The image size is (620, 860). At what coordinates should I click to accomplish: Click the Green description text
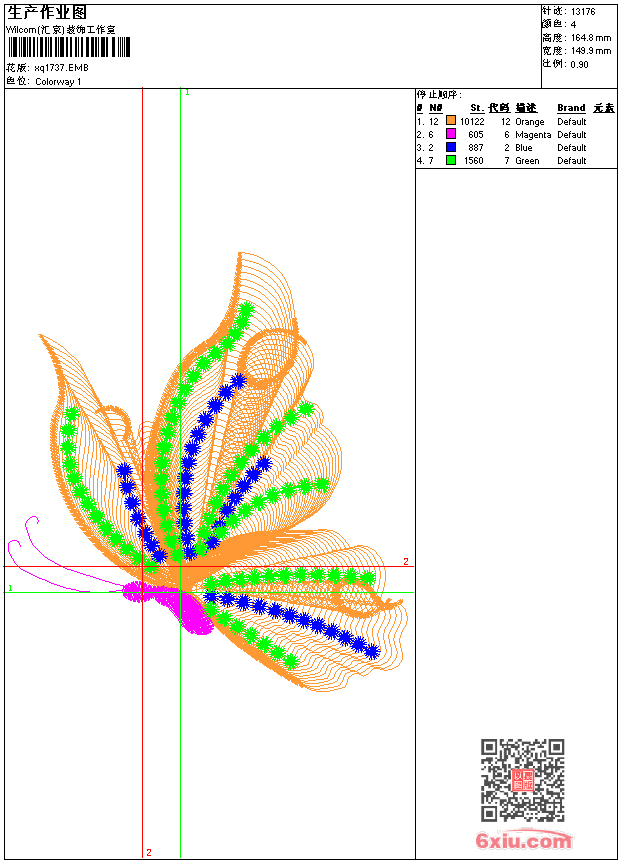[527, 161]
